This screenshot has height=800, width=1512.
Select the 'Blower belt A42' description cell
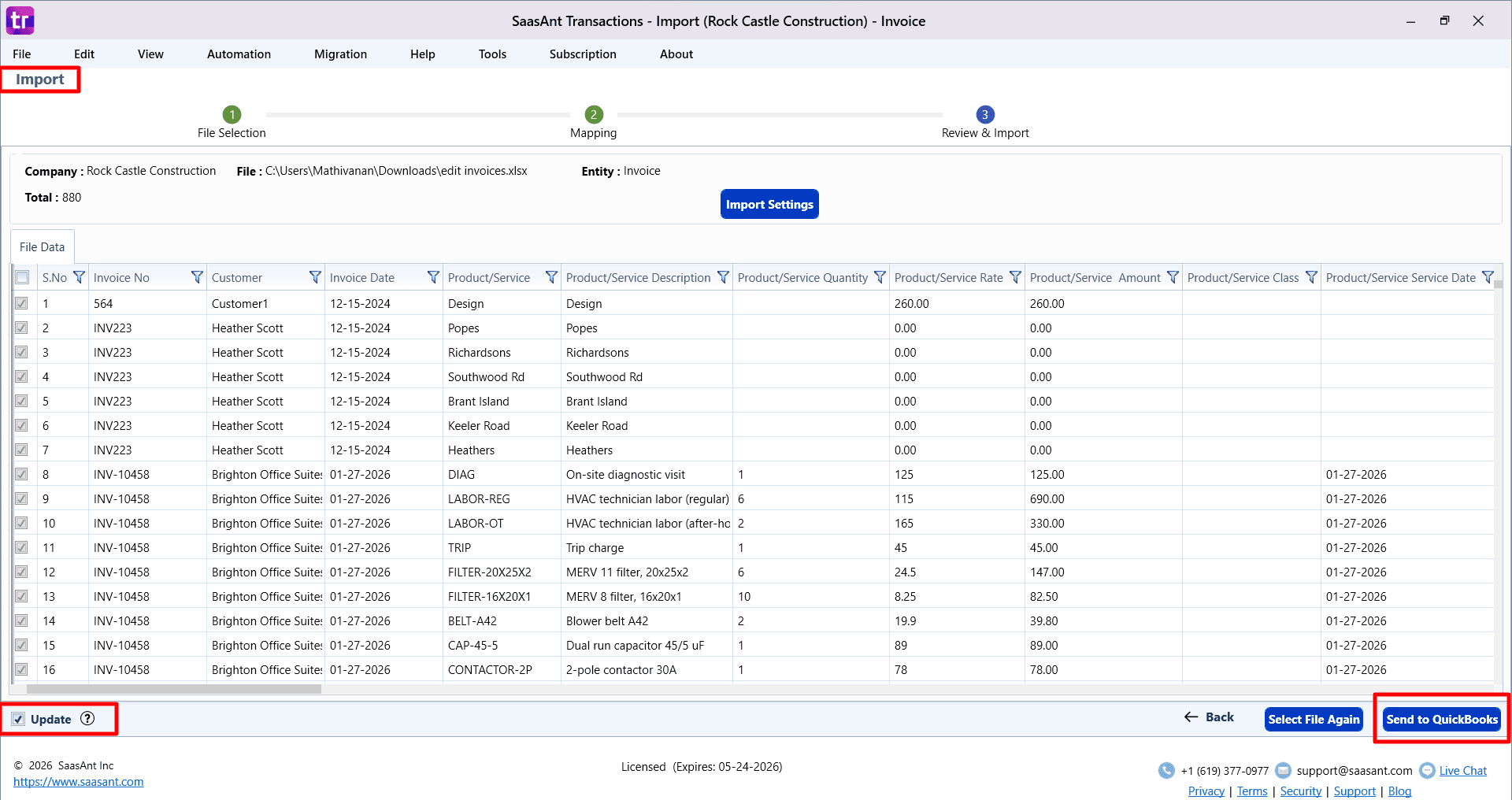pyautogui.click(x=647, y=620)
